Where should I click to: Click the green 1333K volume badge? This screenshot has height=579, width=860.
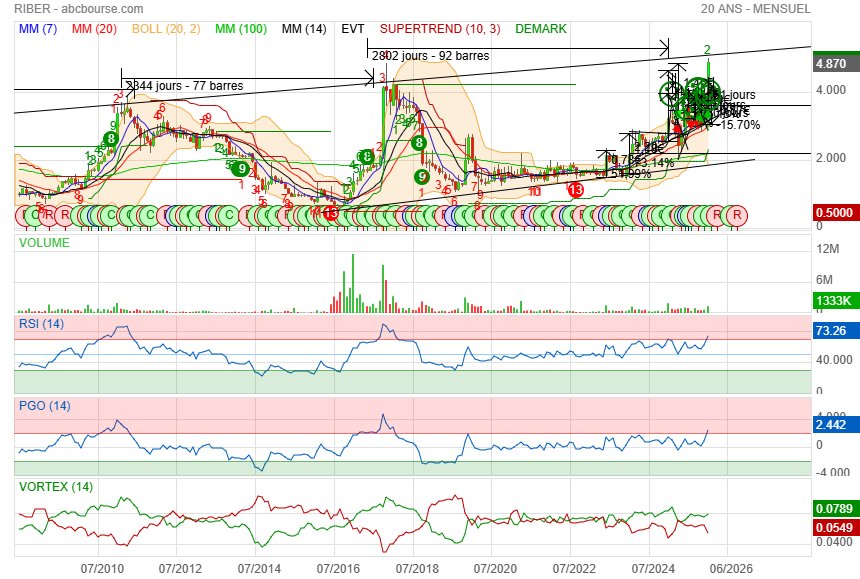[x=835, y=300]
